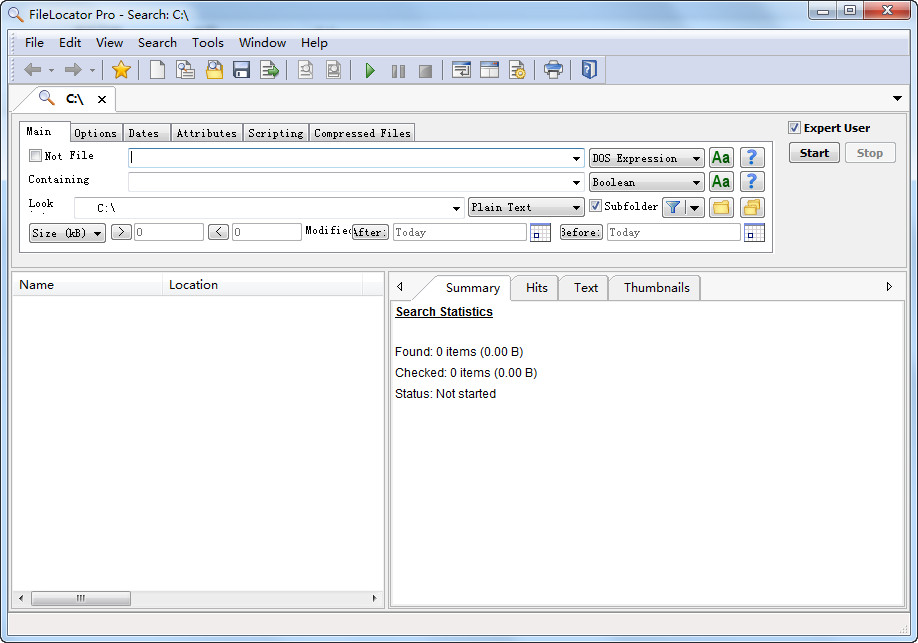Open calendar picker for After date
This screenshot has height=643, width=918.
click(540, 232)
